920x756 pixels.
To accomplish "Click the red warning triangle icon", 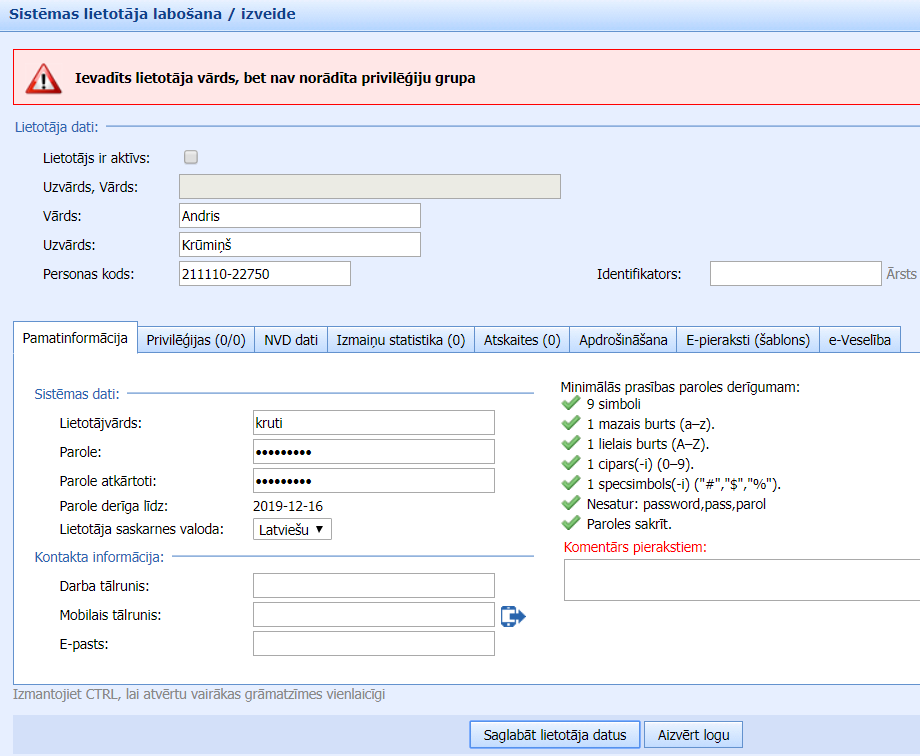I will [x=44, y=78].
